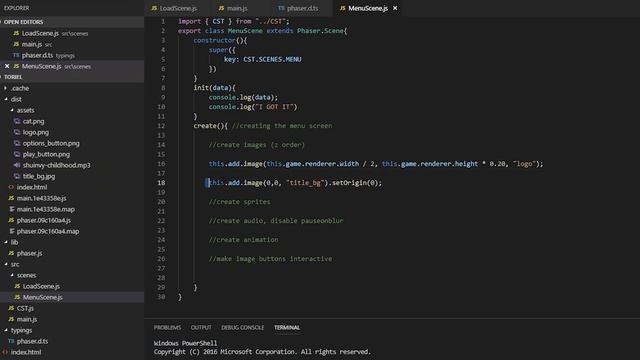The height and width of the screenshot is (360, 640).
Task: Click map icon beside main.1e43358e.map
Action: point(11,209)
